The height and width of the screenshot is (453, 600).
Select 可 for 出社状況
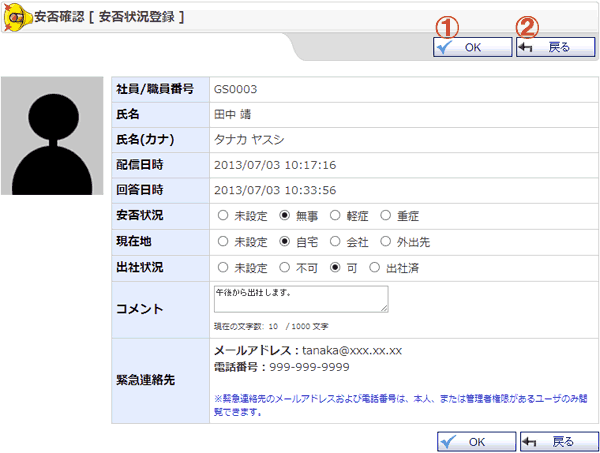[x=335, y=267]
